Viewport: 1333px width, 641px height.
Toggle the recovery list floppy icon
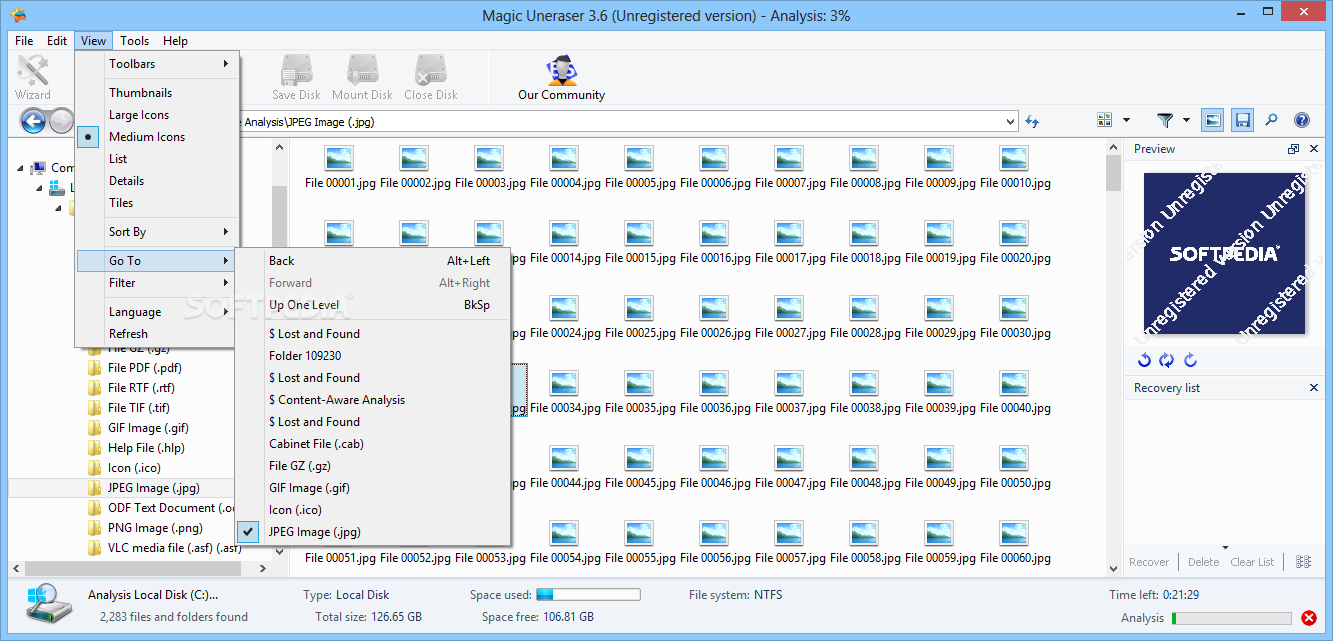(x=1242, y=120)
